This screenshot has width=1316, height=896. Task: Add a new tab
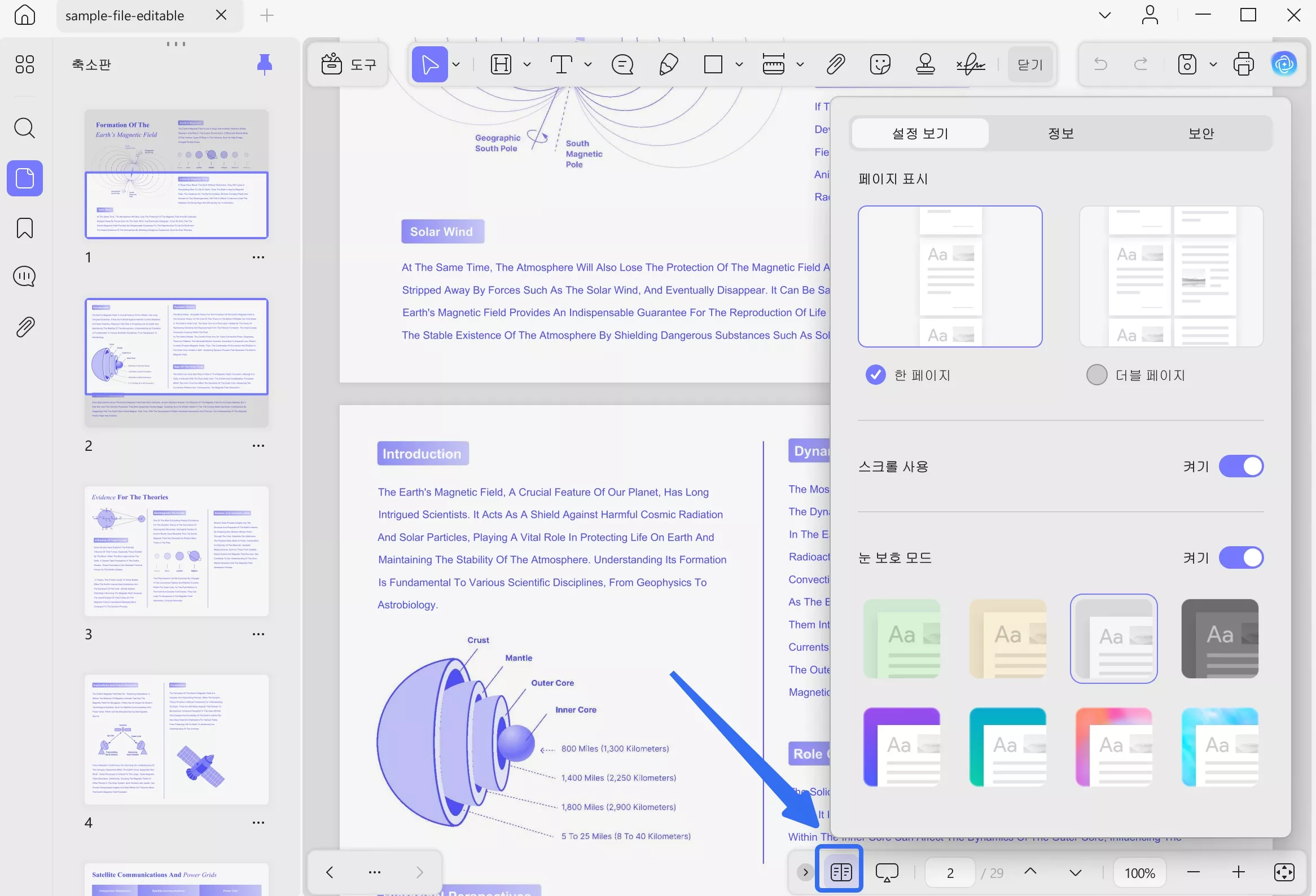pos(267,15)
